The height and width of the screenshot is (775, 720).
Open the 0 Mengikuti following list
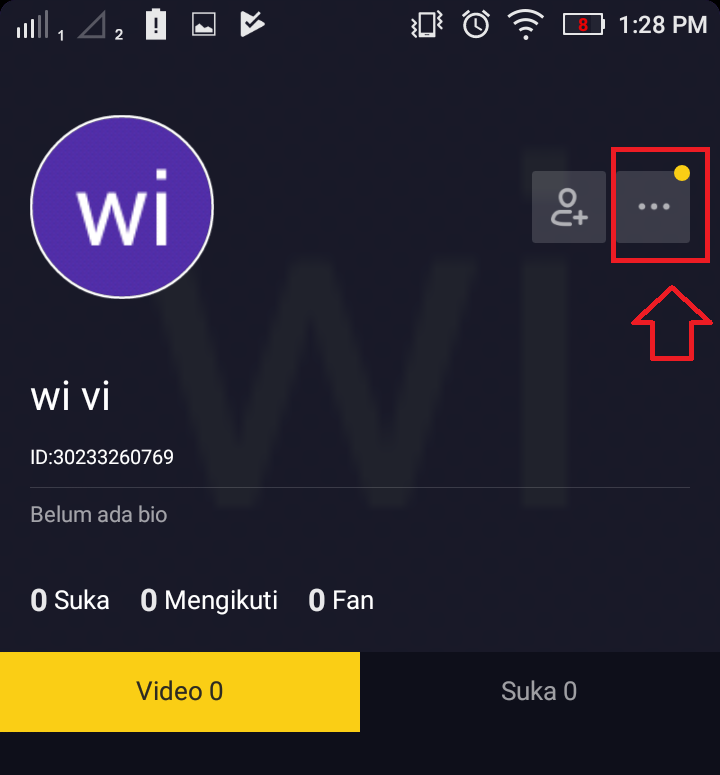[x=209, y=601]
